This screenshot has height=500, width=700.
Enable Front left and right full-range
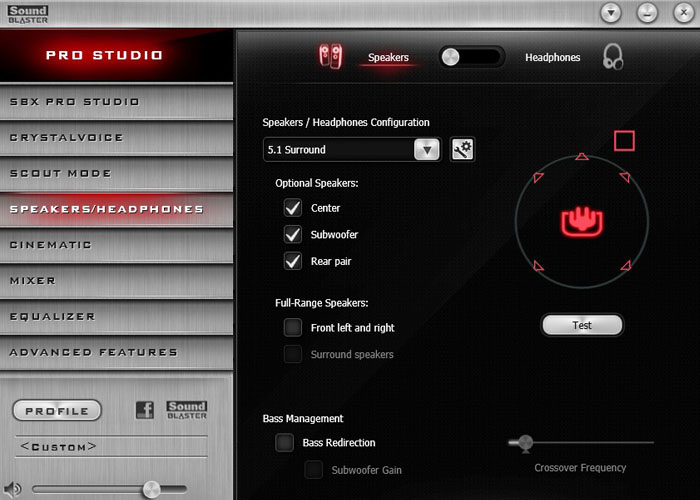tap(293, 327)
